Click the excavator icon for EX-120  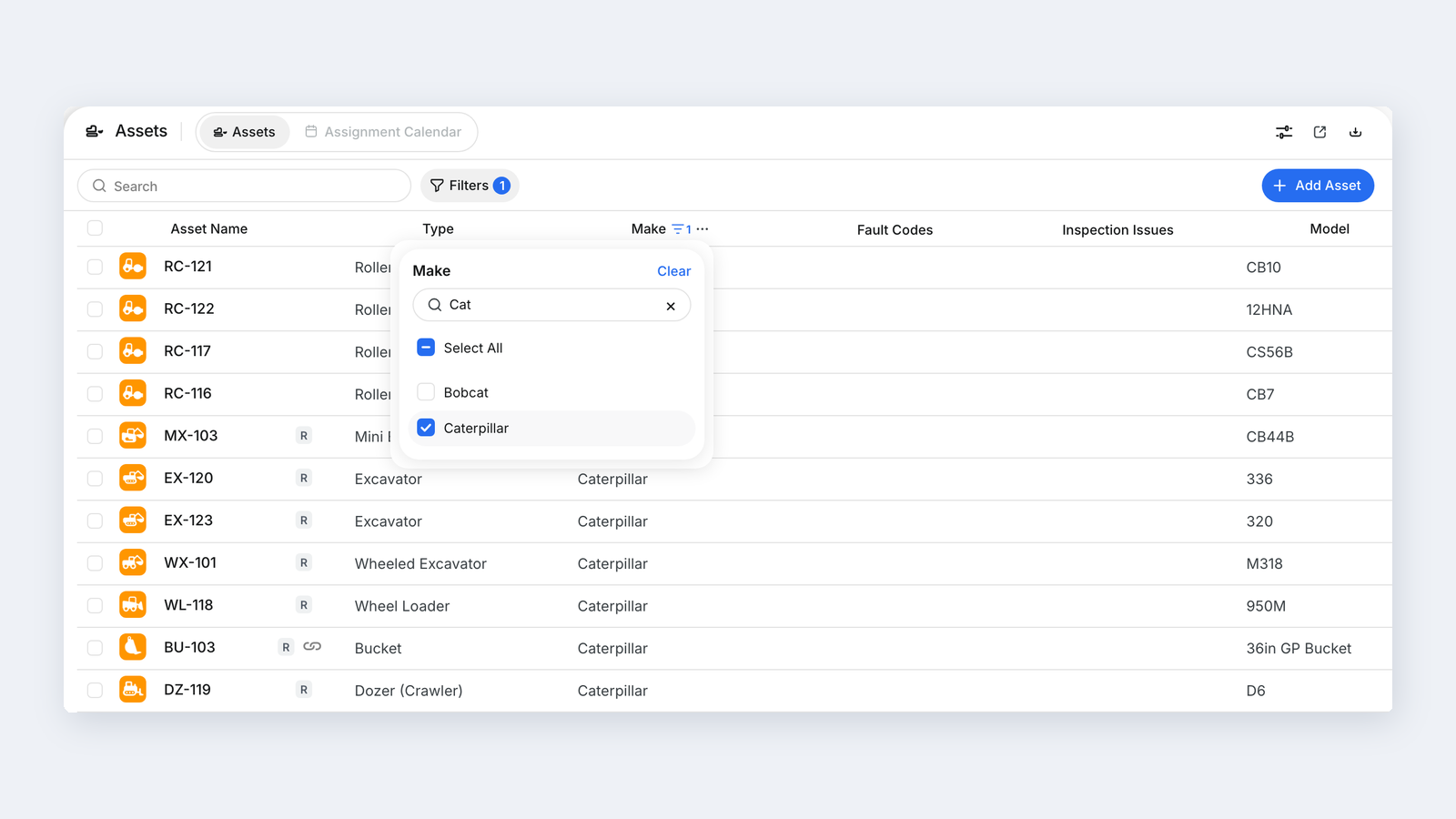pos(133,478)
